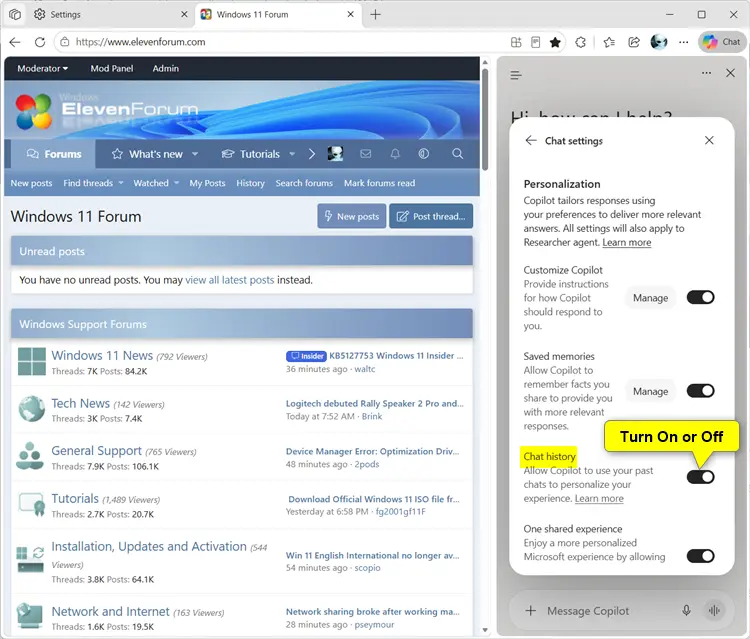Open Learn more link under Chat history
Screen dimensions: 750x639
pyautogui.click(x=599, y=498)
